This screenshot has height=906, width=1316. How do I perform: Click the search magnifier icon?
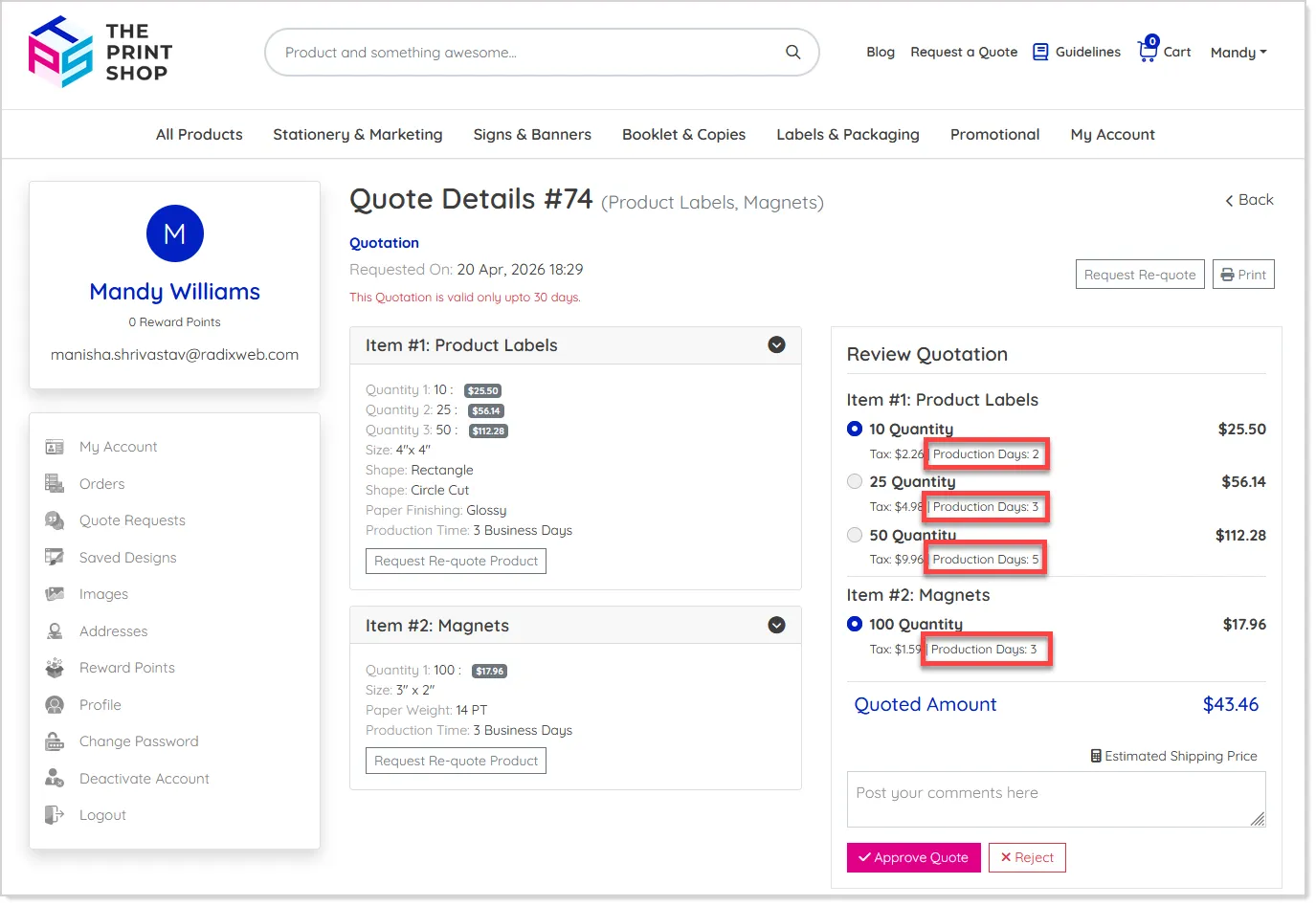tap(792, 52)
